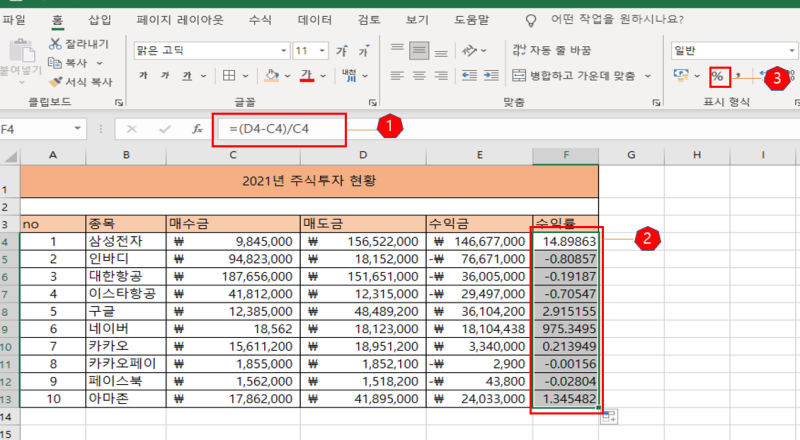Open the Merge and Center dropdown arrow
Viewport: 800px width, 440px height.
647,76
